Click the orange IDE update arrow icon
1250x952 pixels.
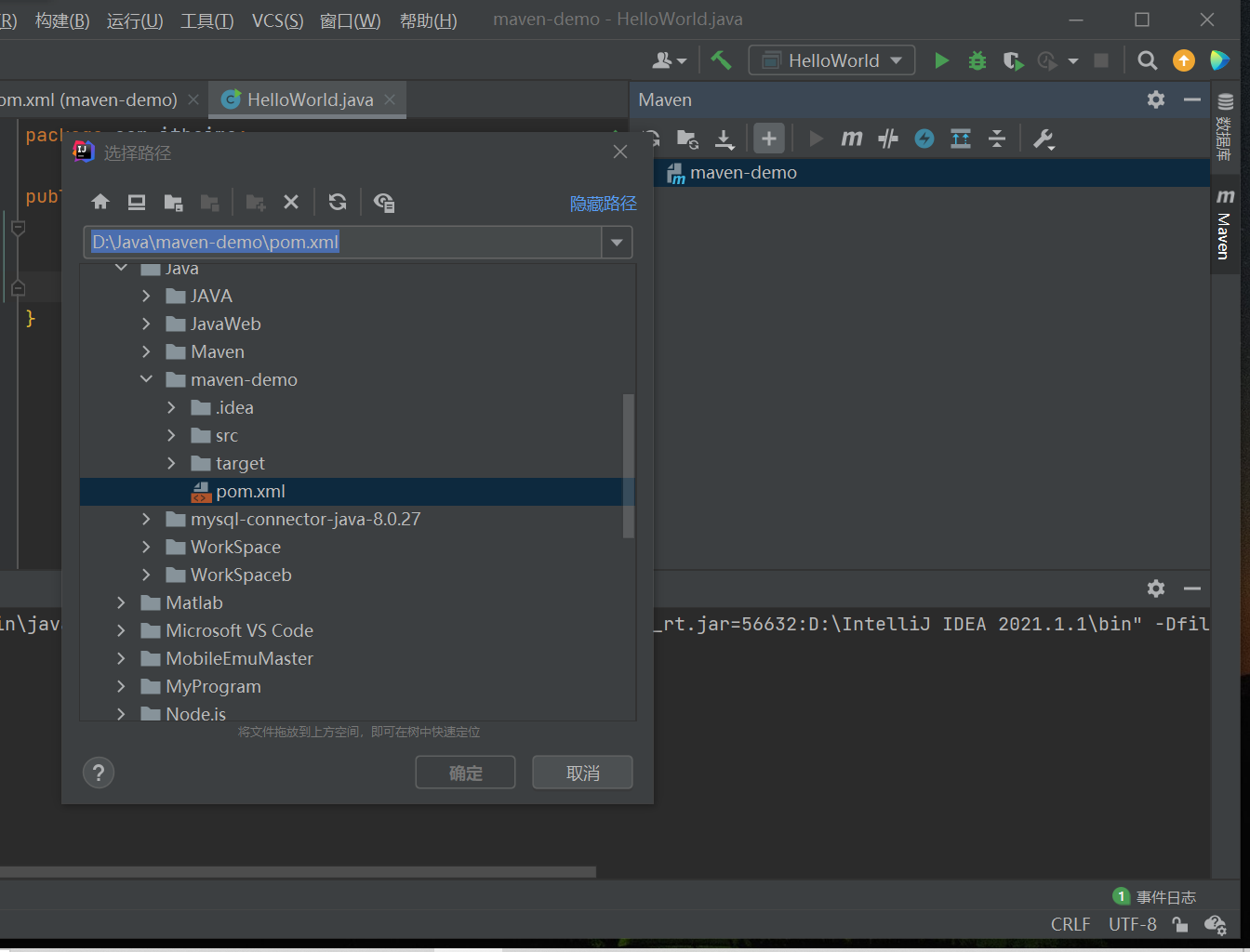tap(1183, 60)
